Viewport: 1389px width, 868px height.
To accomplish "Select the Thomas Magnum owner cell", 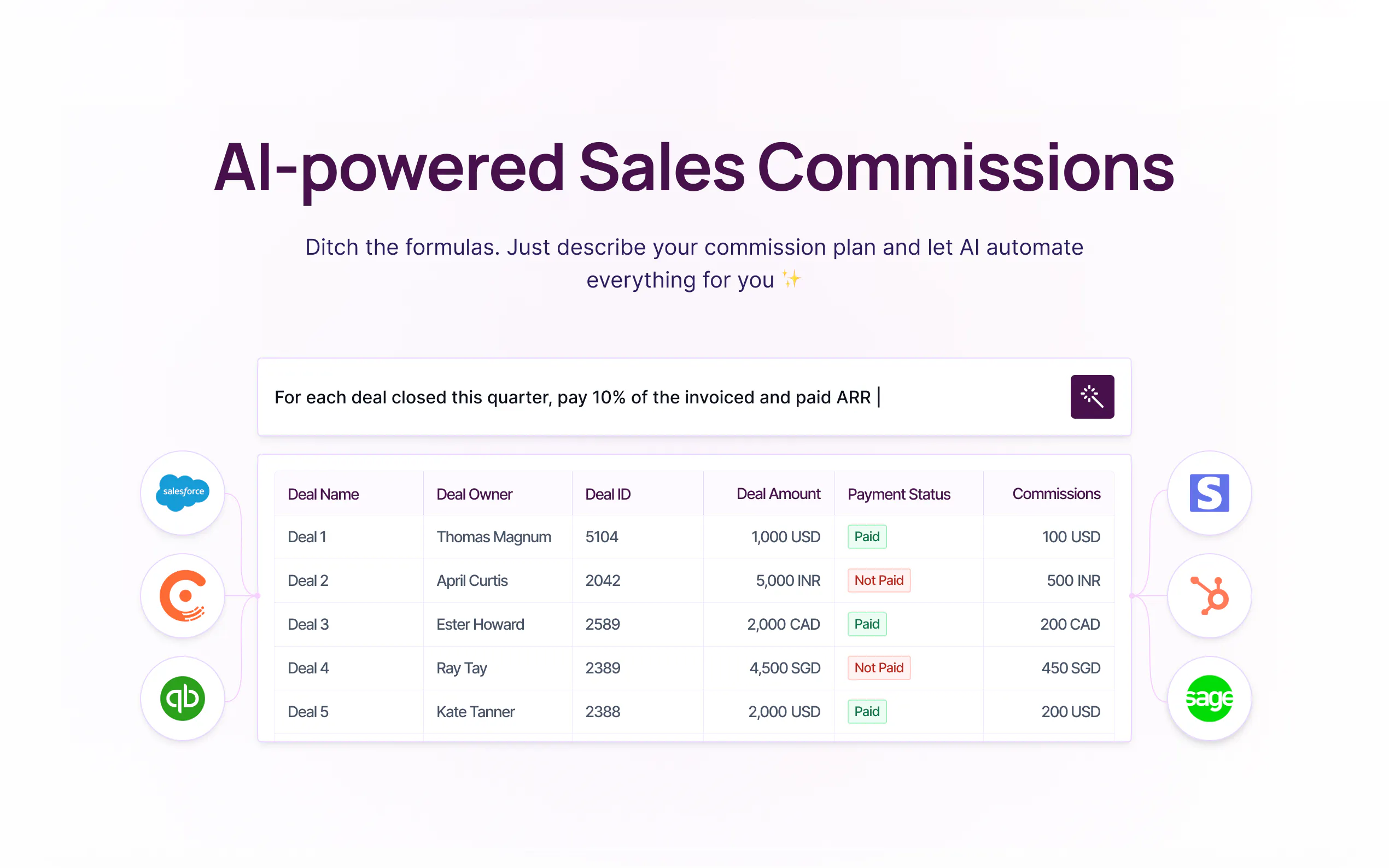I will [x=494, y=537].
